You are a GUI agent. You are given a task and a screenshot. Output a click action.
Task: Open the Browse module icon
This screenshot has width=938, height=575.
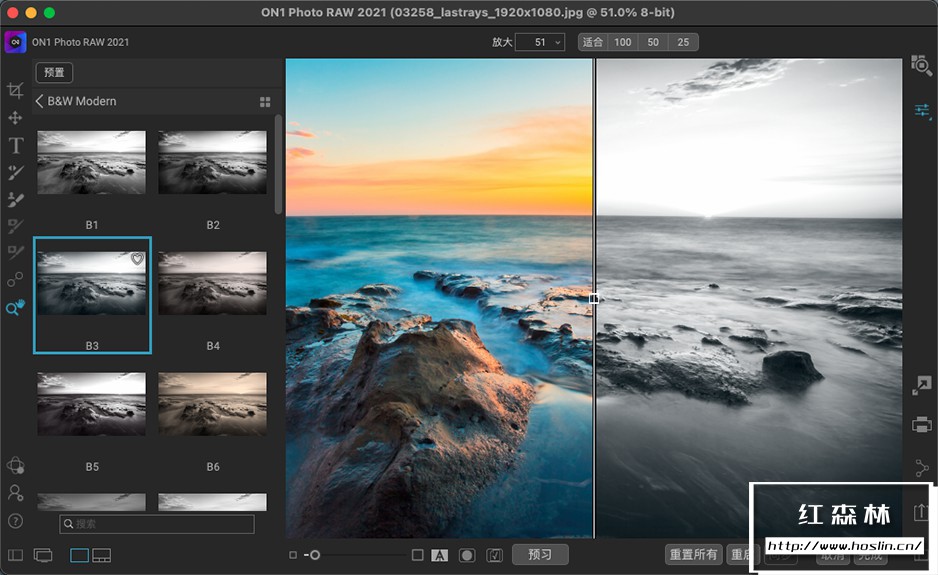point(921,66)
